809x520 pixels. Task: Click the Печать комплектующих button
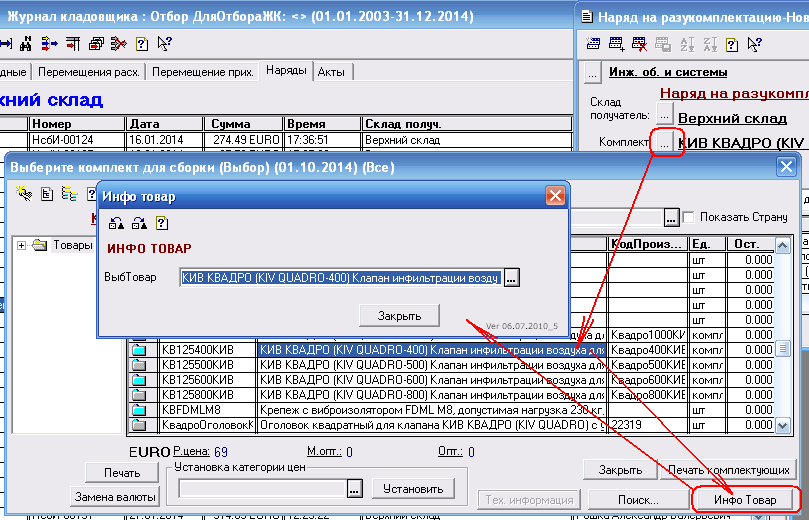[x=729, y=470]
